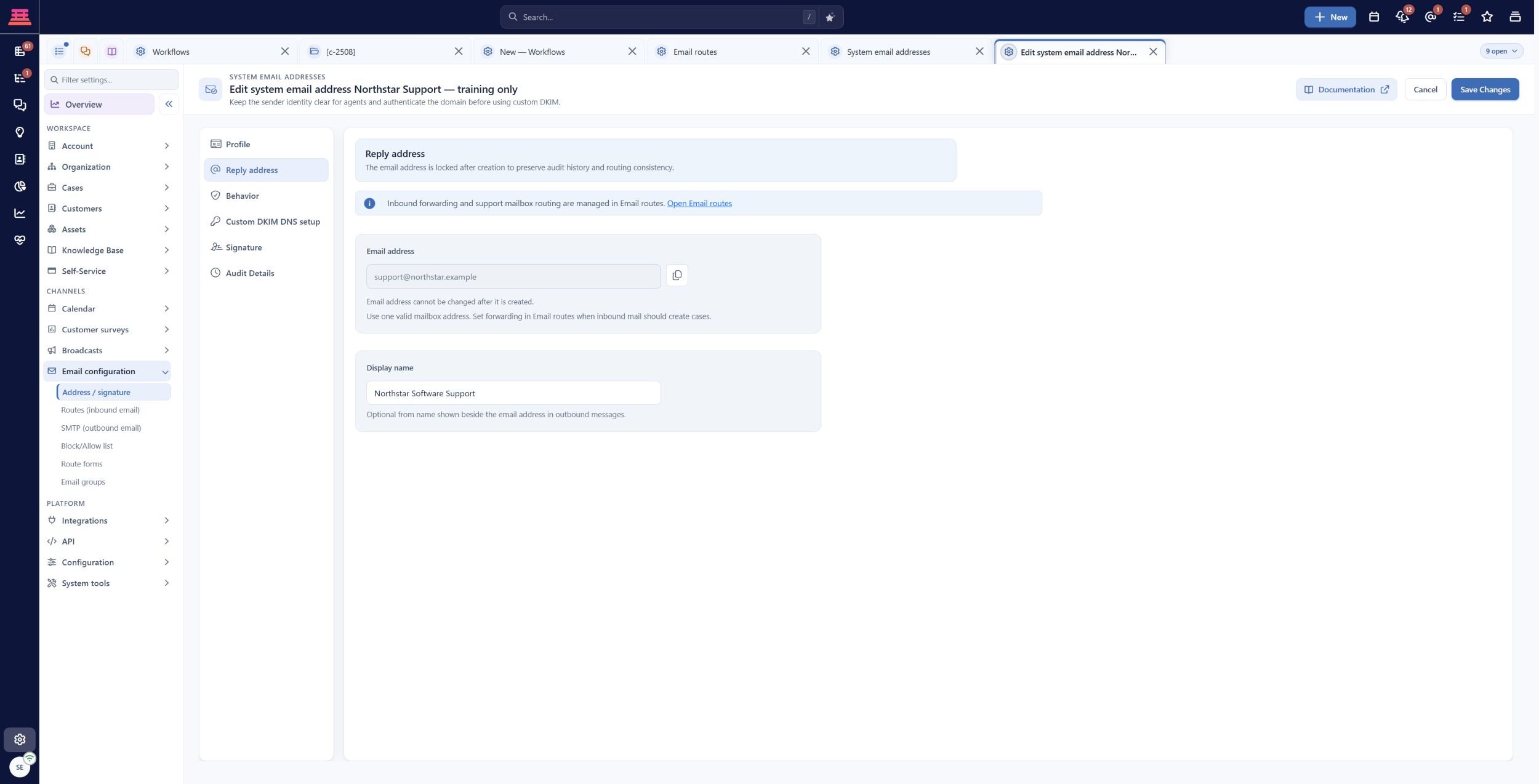Open the settings gear in left rail
Screen dimensions: 1539x784
point(20,739)
